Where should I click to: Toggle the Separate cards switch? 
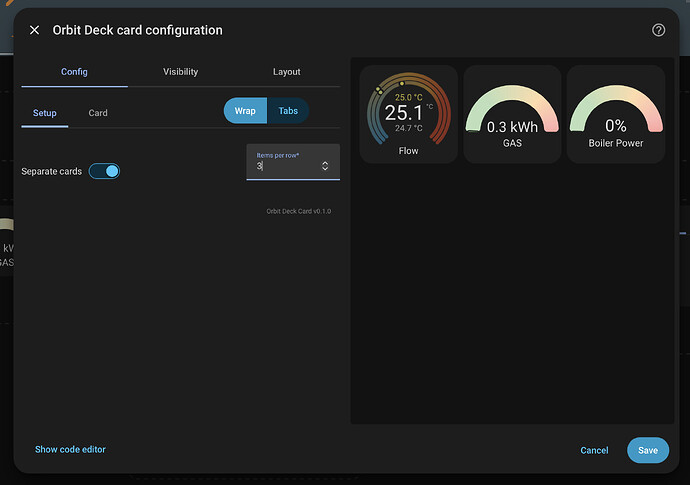pyautogui.click(x=104, y=171)
